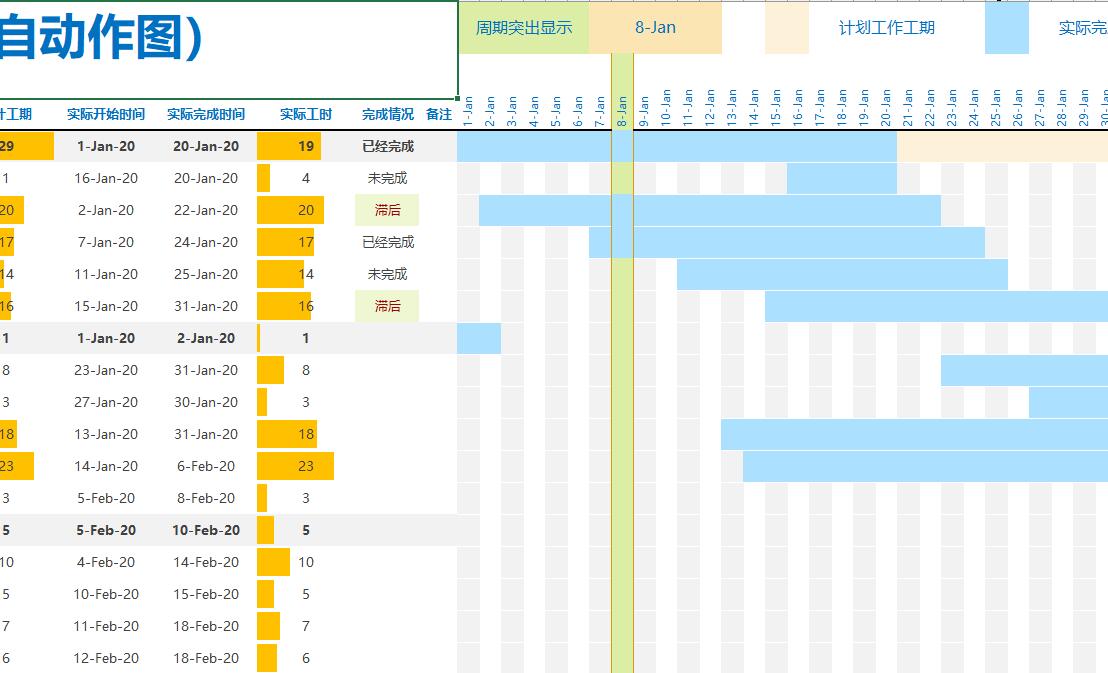Click the short blue Gantt bar for 1-Jan to 2-Jan
The width and height of the screenshot is (1108, 673).
click(x=479, y=338)
